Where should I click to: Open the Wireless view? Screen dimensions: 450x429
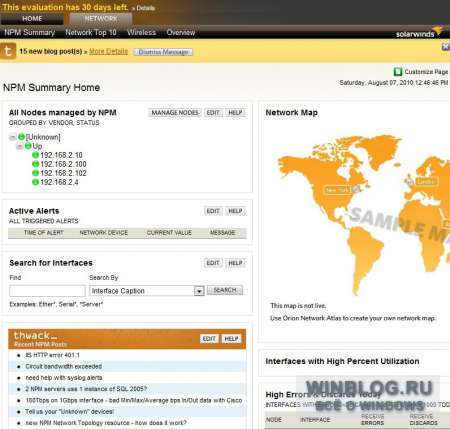[141, 32]
